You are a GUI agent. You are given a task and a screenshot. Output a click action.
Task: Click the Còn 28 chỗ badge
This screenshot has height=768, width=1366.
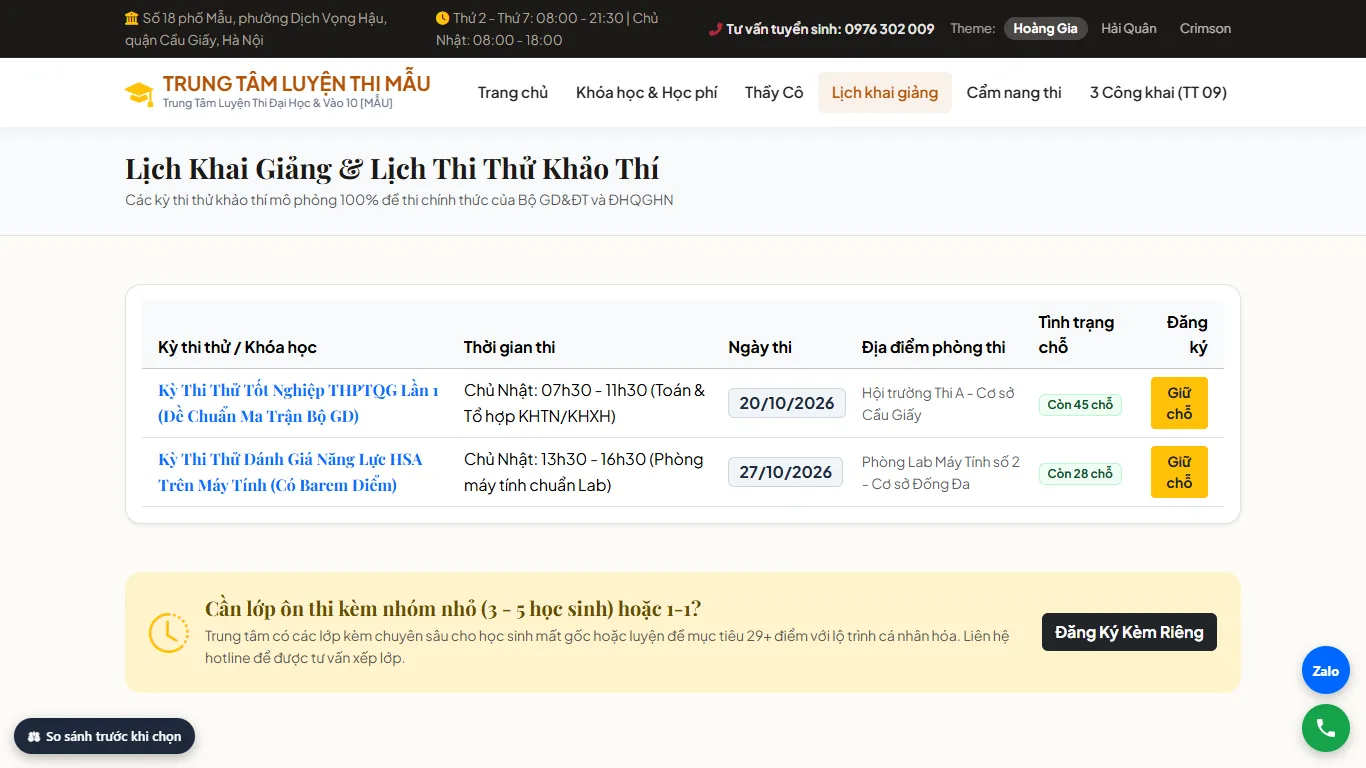(1080, 473)
